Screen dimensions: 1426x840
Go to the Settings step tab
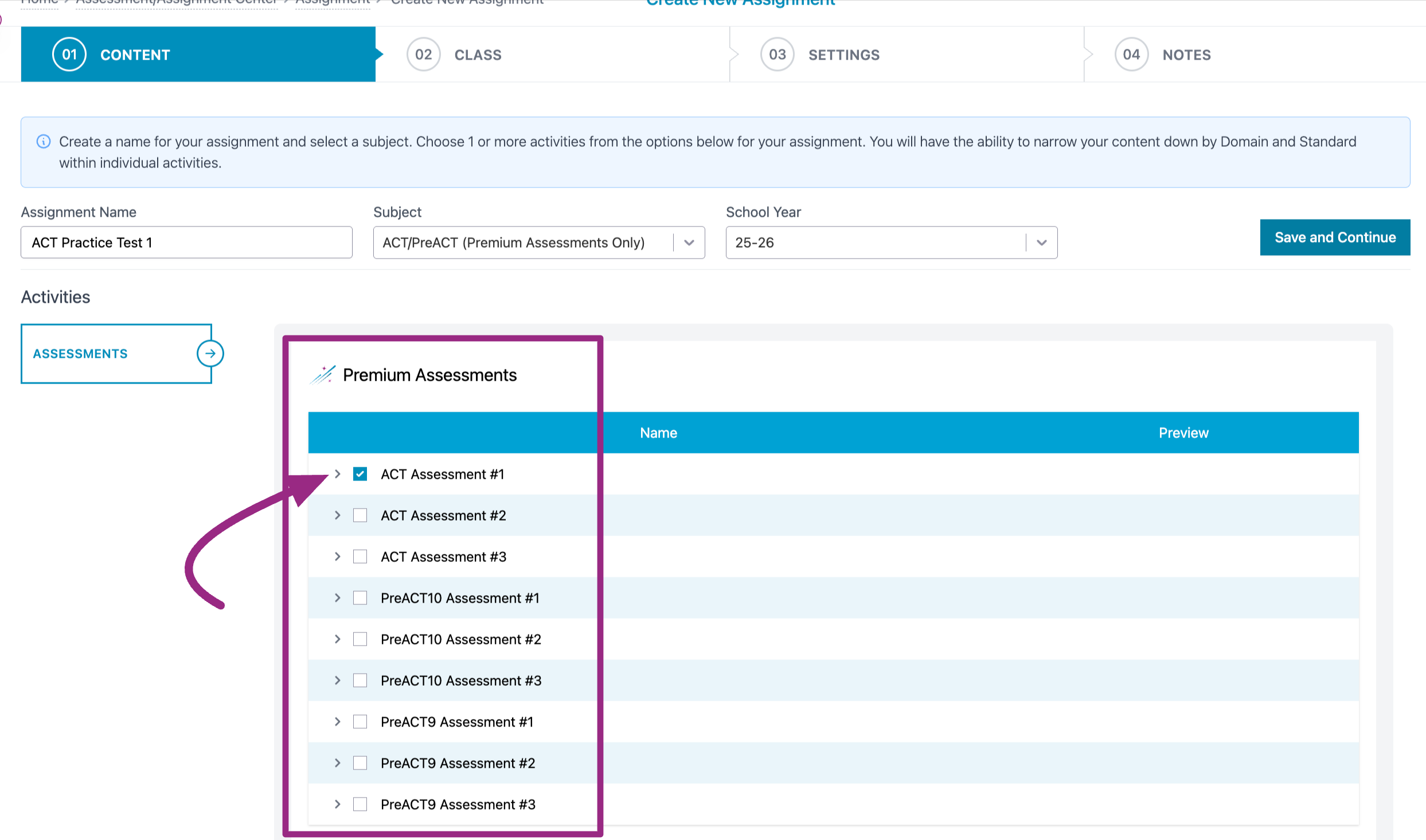[907, 54]
